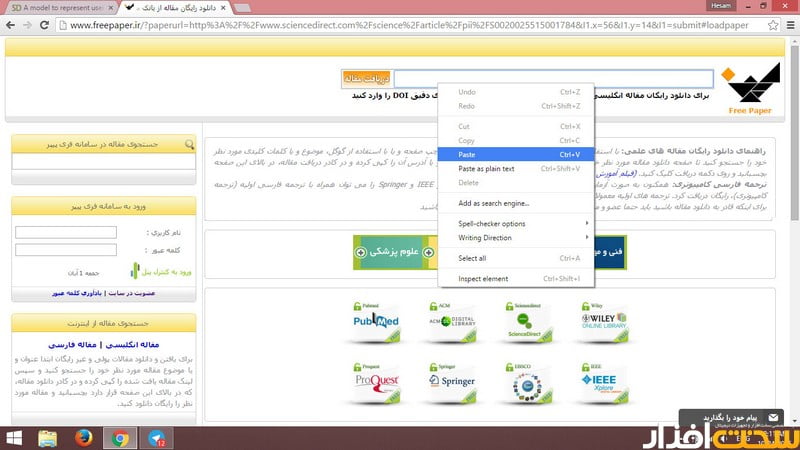Viewport: 800px width, 450px height.
Task: Open the EBSCO database logo
Action: [528, 383]
